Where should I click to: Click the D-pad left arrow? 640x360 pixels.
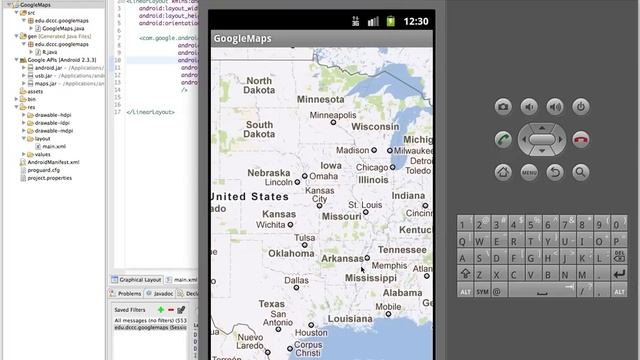pos(524,140)
